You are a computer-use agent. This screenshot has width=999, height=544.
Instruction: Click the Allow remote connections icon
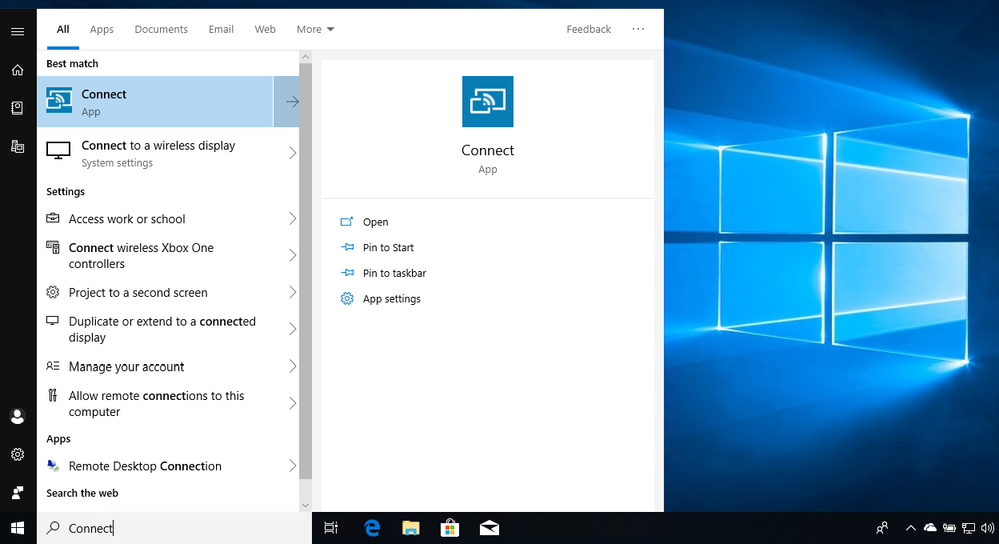53,396
